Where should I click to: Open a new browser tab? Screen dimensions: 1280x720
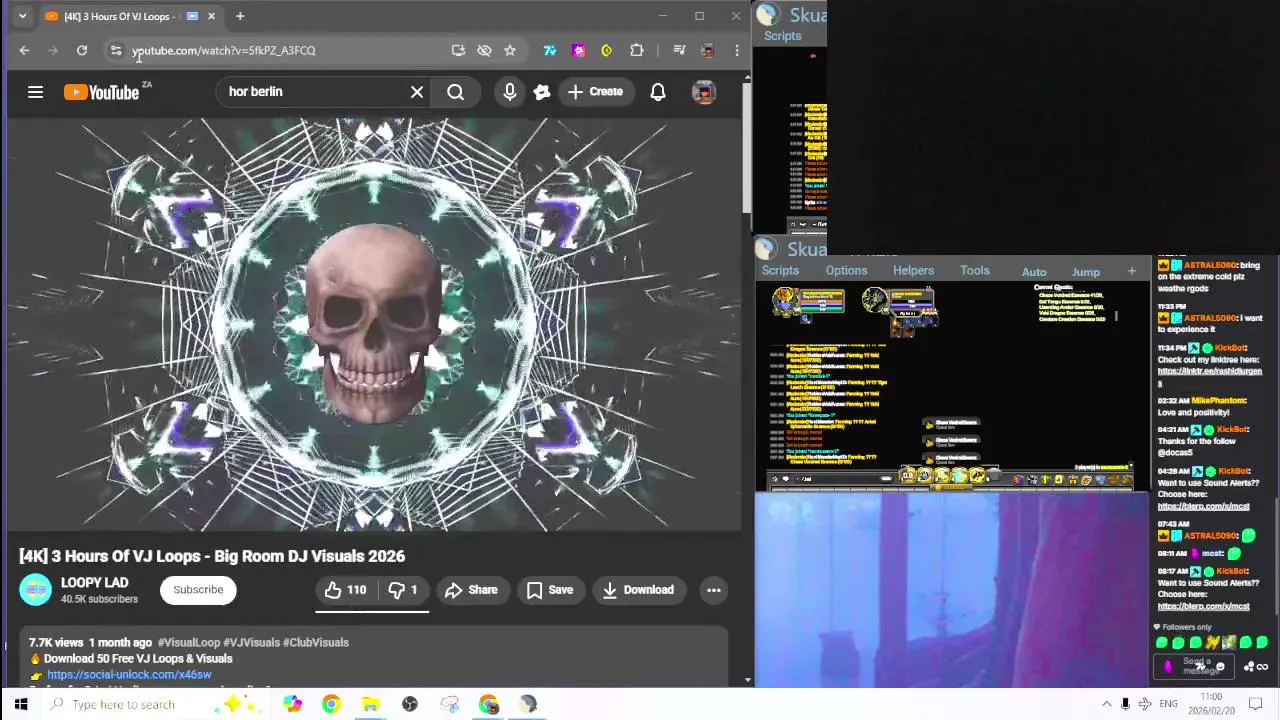(x=240, y=16)
